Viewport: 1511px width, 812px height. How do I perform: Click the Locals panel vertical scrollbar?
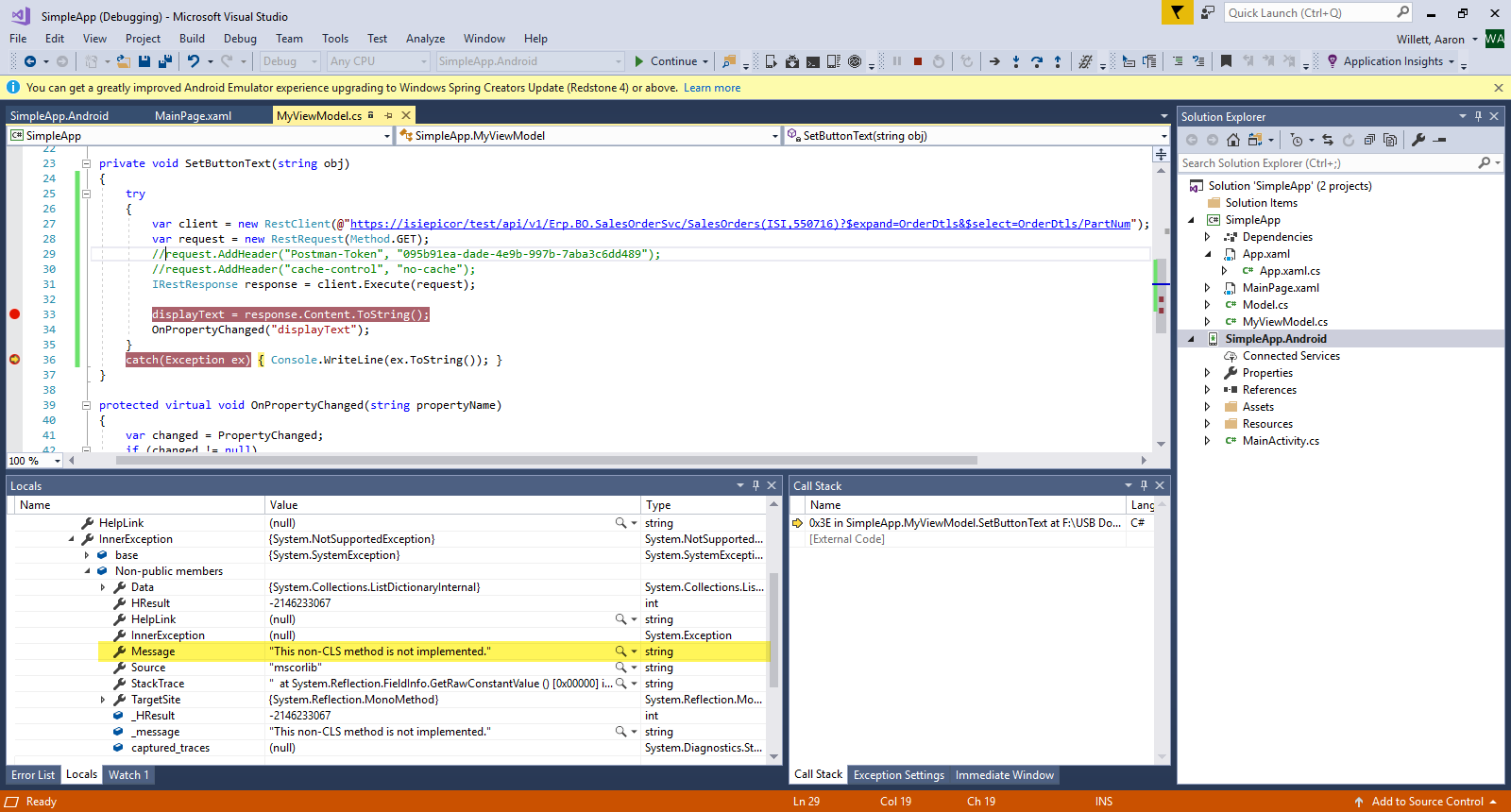coord(774,631)
